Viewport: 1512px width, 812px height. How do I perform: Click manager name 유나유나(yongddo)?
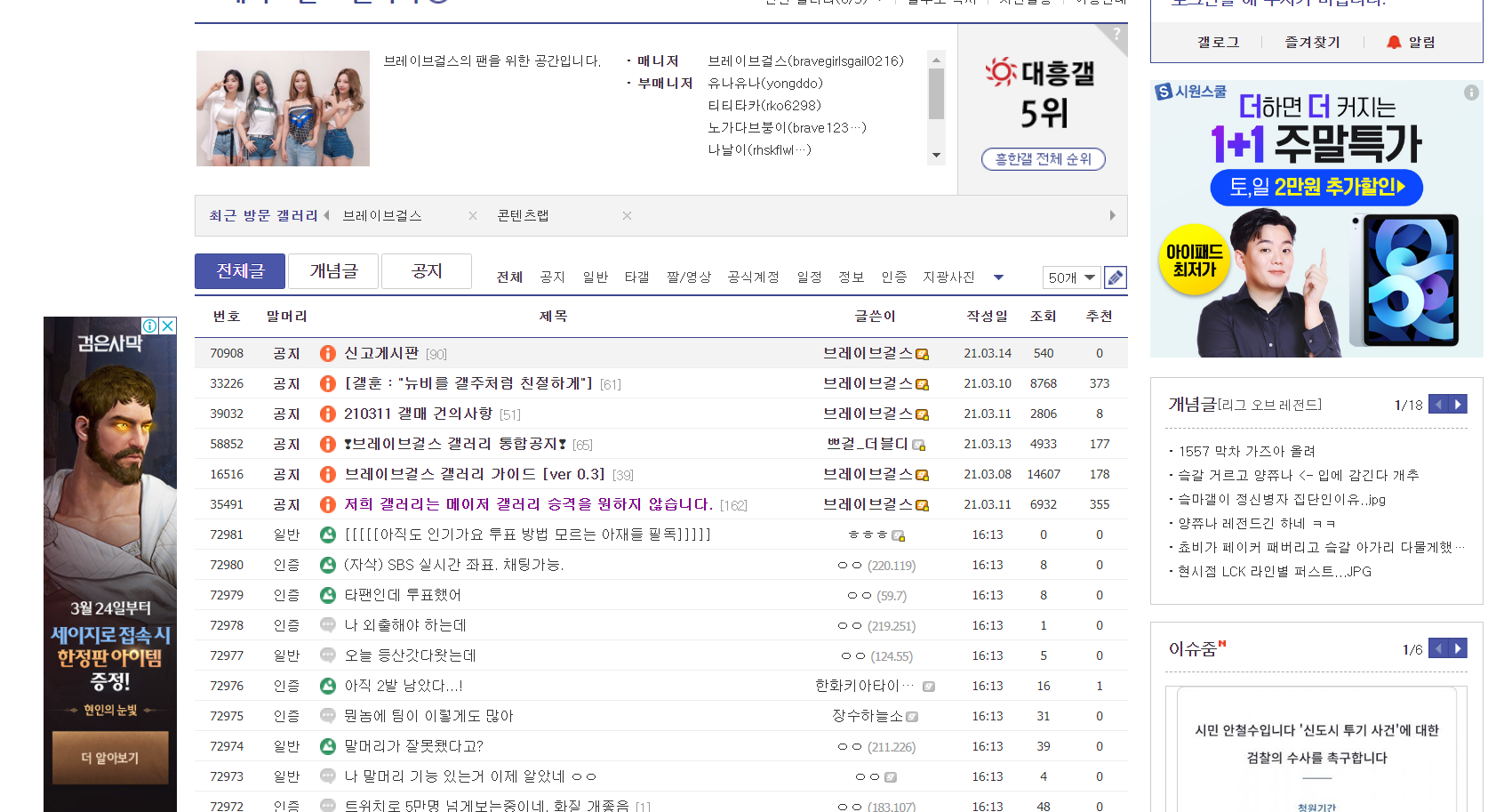pyautogui.click(x=765, y=83)
